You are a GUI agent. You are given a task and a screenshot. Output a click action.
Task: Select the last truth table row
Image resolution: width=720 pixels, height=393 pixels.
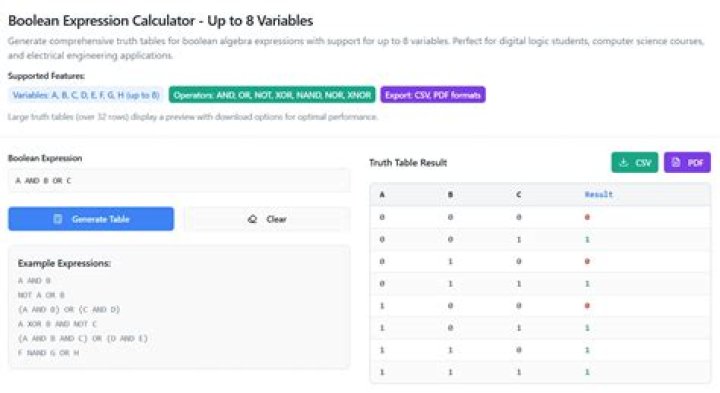pyautogui.click(x=540, y=372)
